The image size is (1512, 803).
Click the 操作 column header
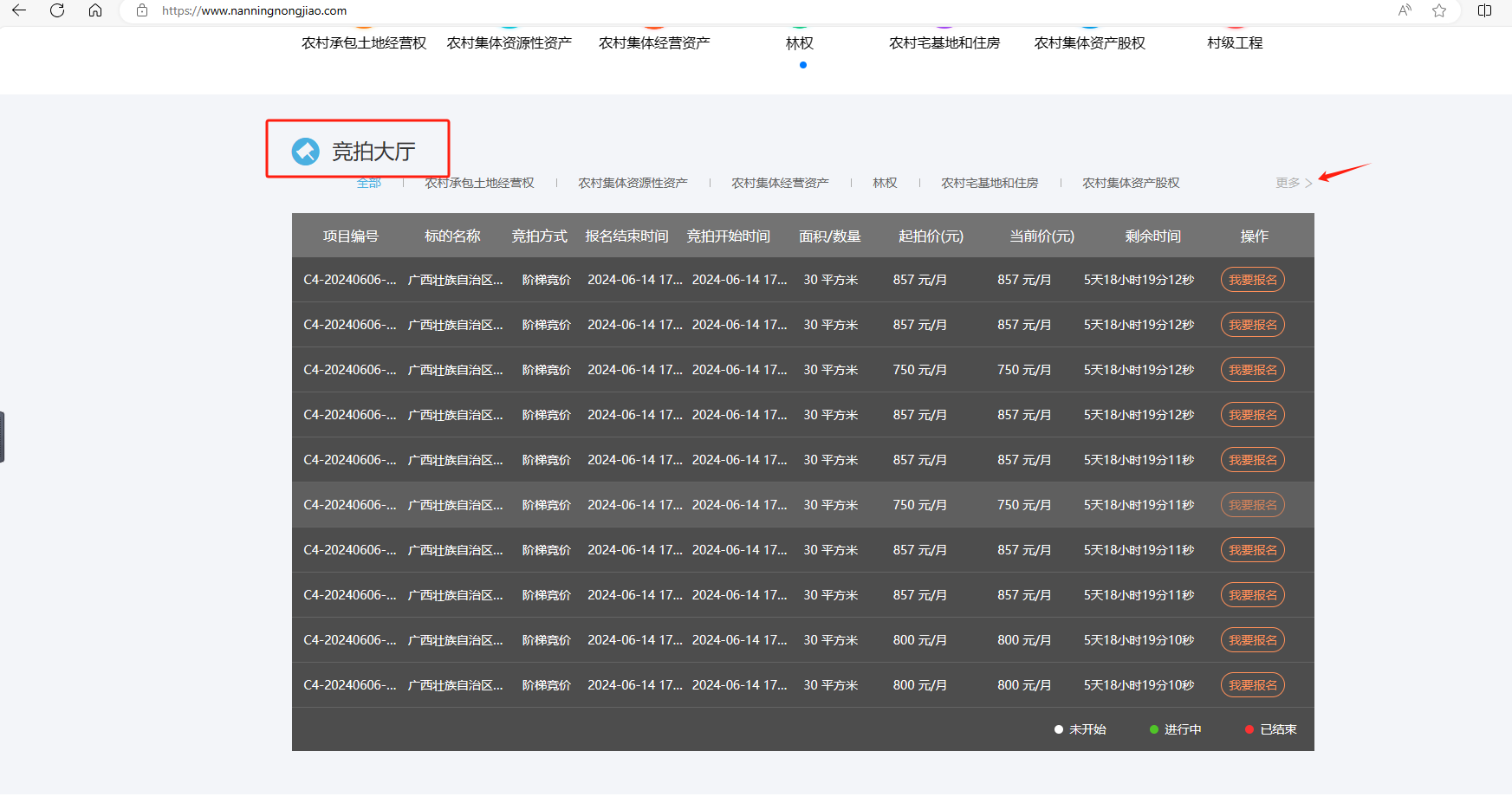[x=1254, y=236]
